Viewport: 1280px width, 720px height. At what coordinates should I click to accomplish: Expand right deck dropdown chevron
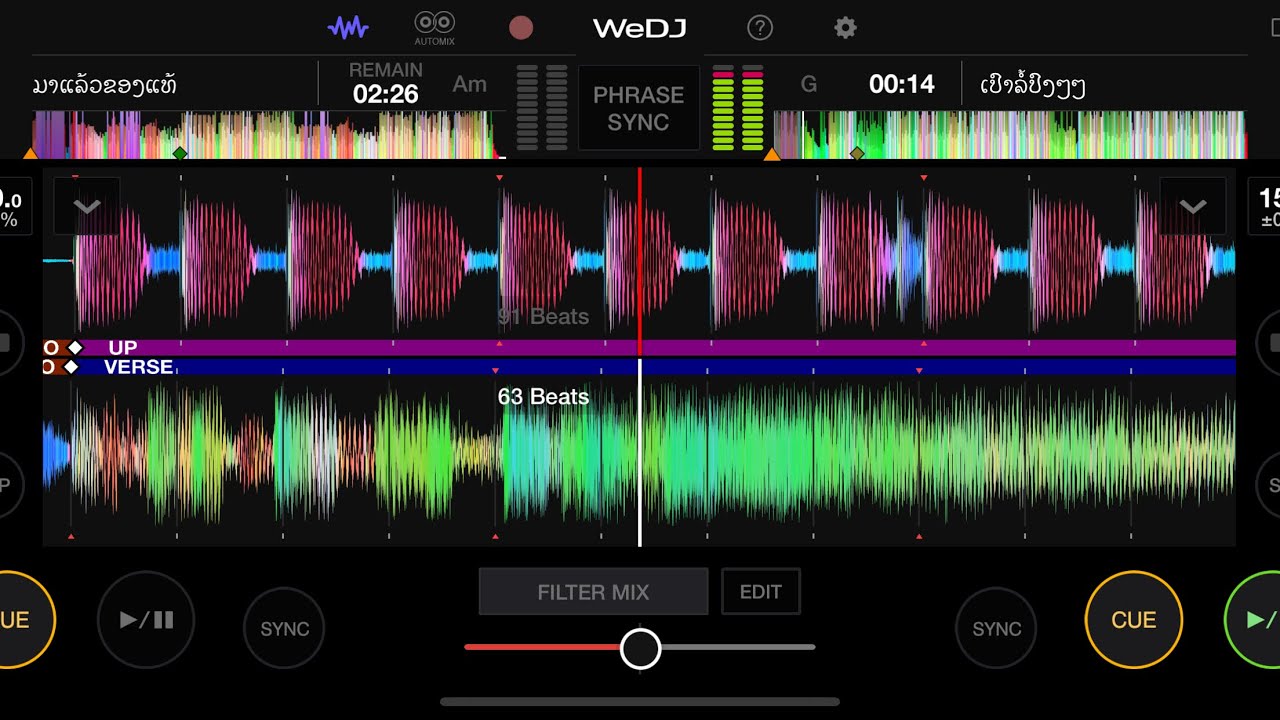[1193, 206]
